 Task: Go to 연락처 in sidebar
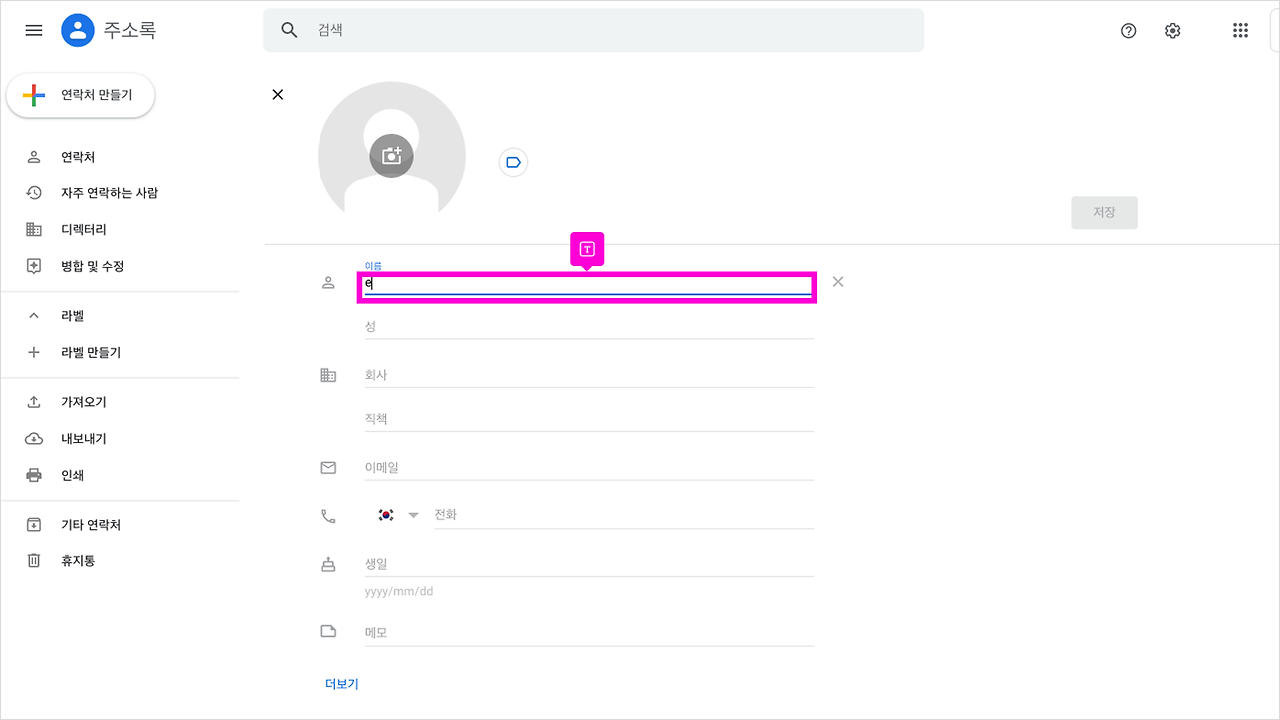tap(78, 157)
